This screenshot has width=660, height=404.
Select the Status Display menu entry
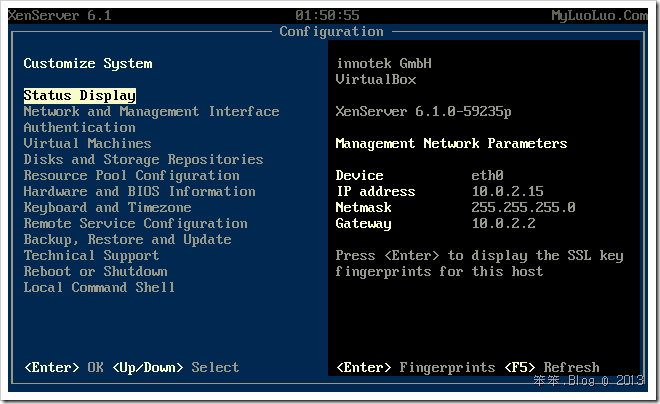coord(80,96)
